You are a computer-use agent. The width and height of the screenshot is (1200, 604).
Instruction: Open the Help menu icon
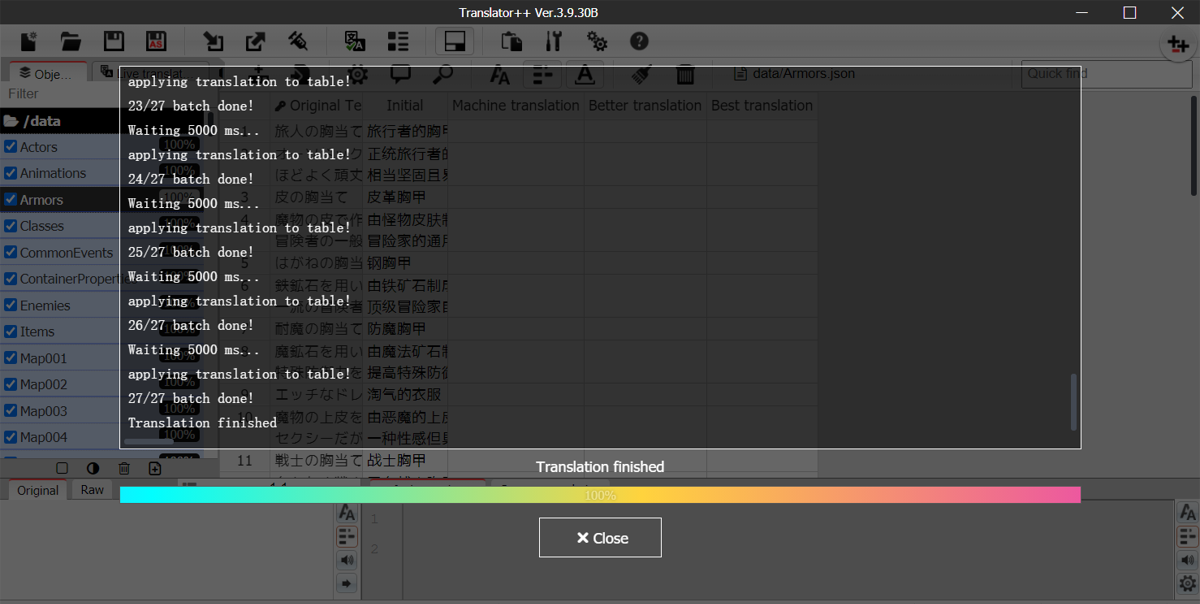[x=639, y=41]
